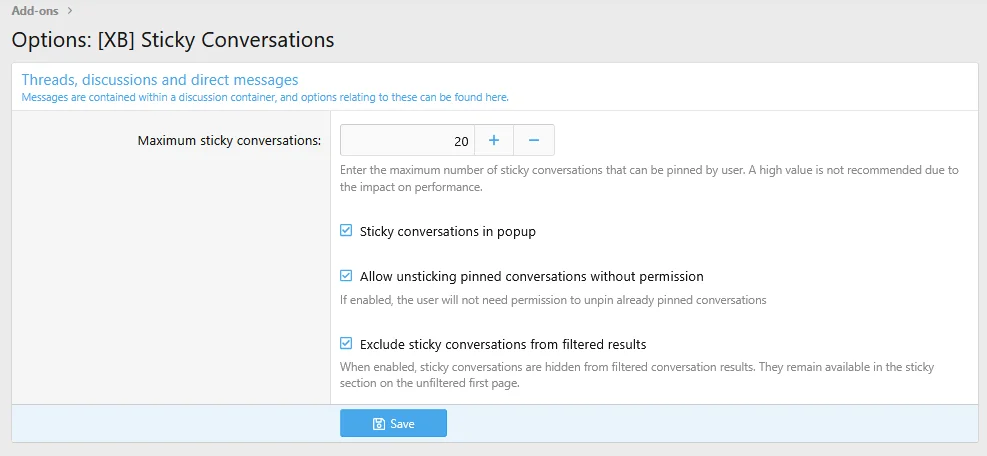Viewport: 987px width, 456px height.
Task: Click the Exclude sticky conversations label text
Action: [x=503, y=345]
